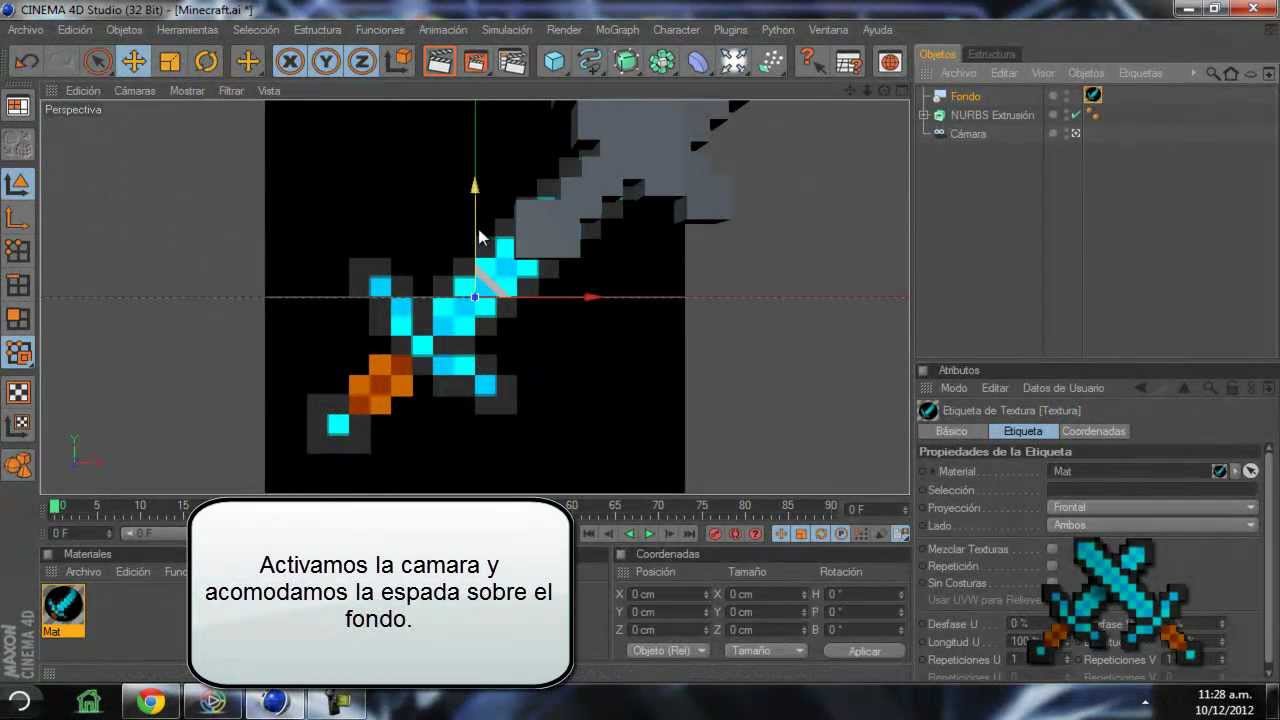Open the Etiquetas menu in Object Manager
1280x720 pixels.
pyautogui.click(x=1140, y=73)
